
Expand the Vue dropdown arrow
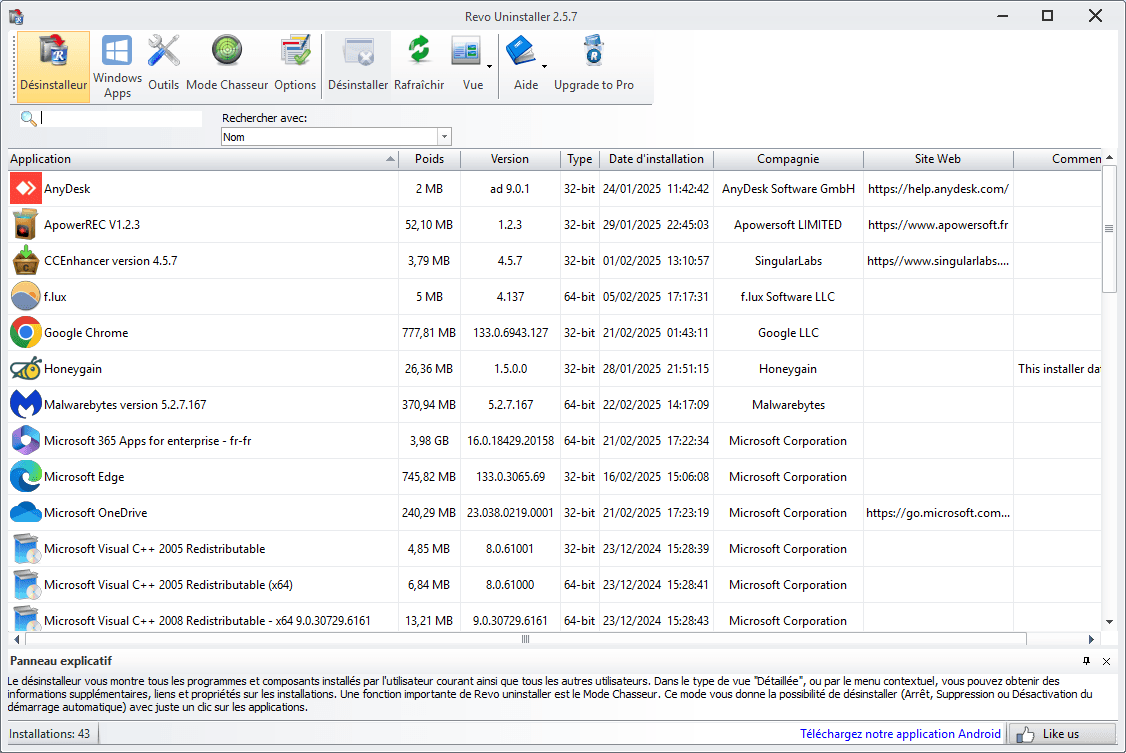pos(490,66)
